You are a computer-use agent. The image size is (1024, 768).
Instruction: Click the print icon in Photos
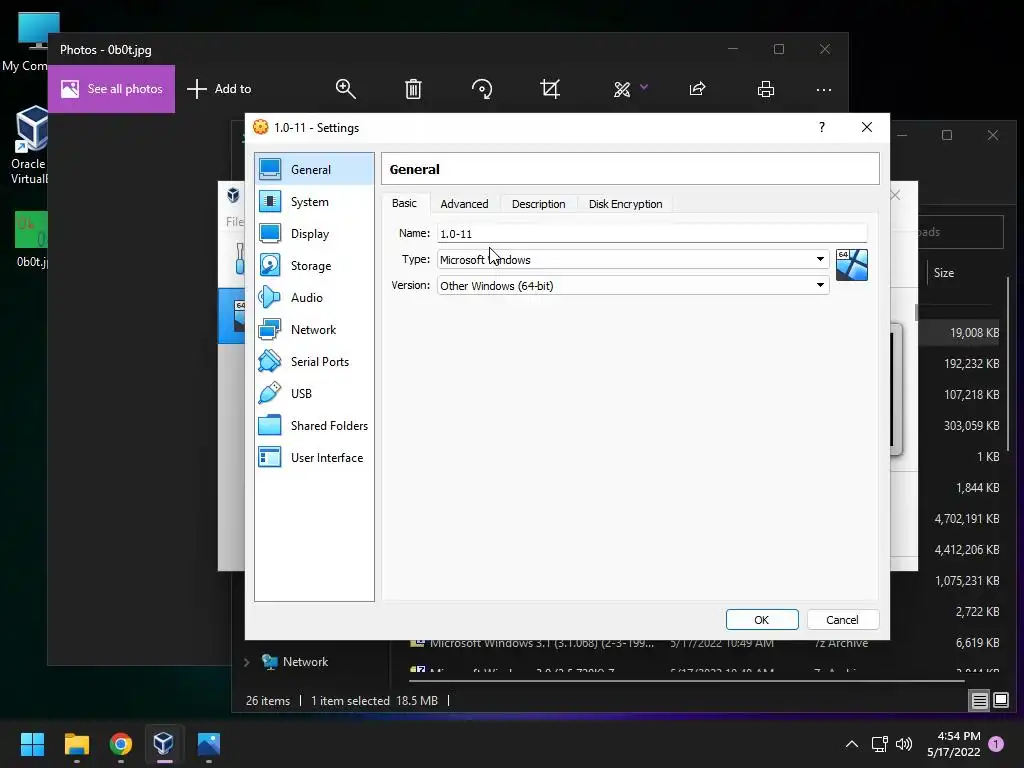pyautogui.click(x=766, y=89)
